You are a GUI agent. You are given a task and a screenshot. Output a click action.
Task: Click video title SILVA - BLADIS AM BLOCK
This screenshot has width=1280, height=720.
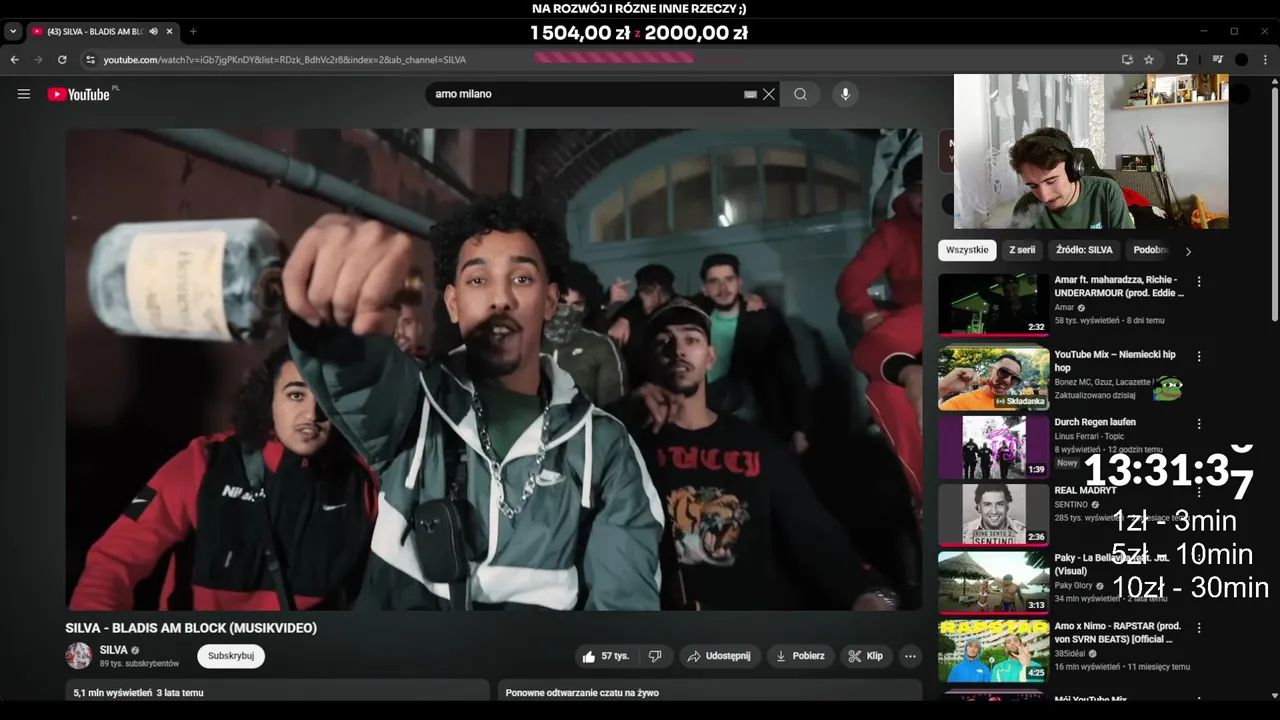click(191, 628)
